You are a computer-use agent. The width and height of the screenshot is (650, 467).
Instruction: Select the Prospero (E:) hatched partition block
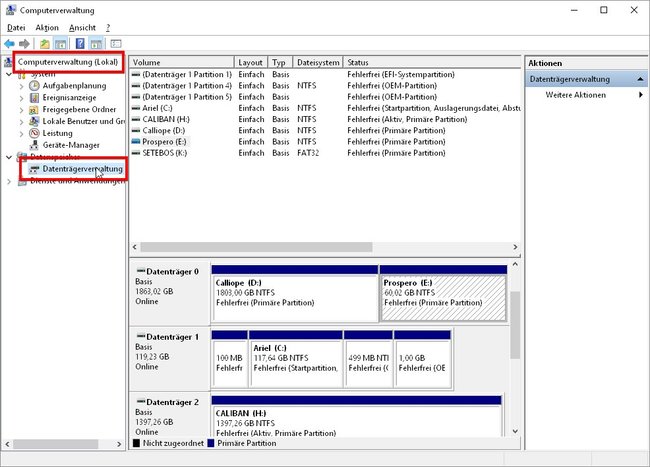[443, 293]
